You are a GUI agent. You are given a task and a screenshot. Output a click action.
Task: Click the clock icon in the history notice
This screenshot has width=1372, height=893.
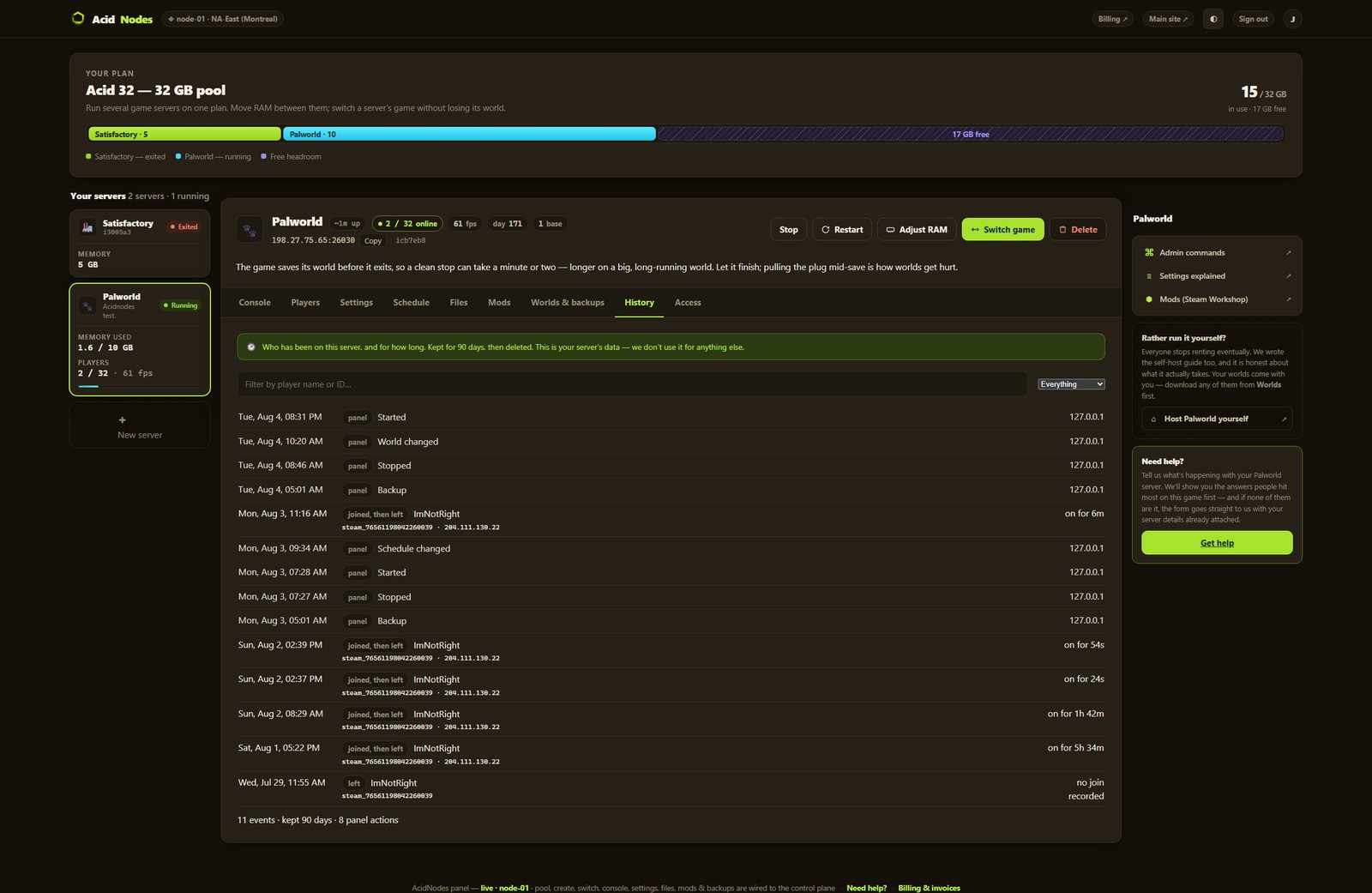251,347
